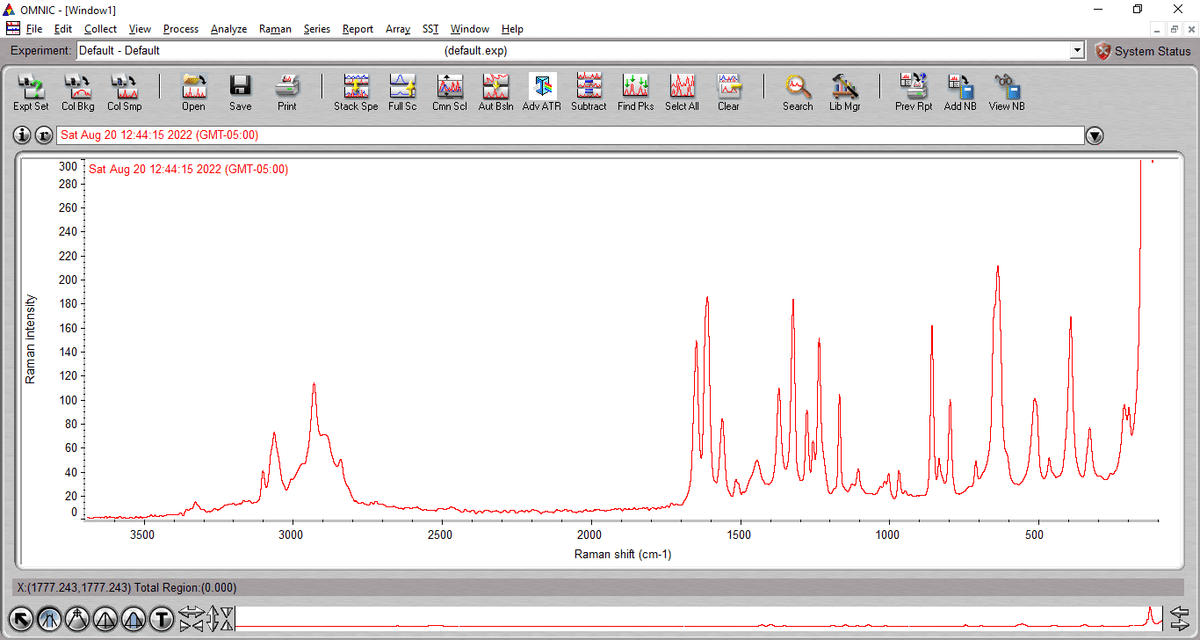1200x640 pixels.
Task: Open the Analyze menu
Action: coord(229,29)
